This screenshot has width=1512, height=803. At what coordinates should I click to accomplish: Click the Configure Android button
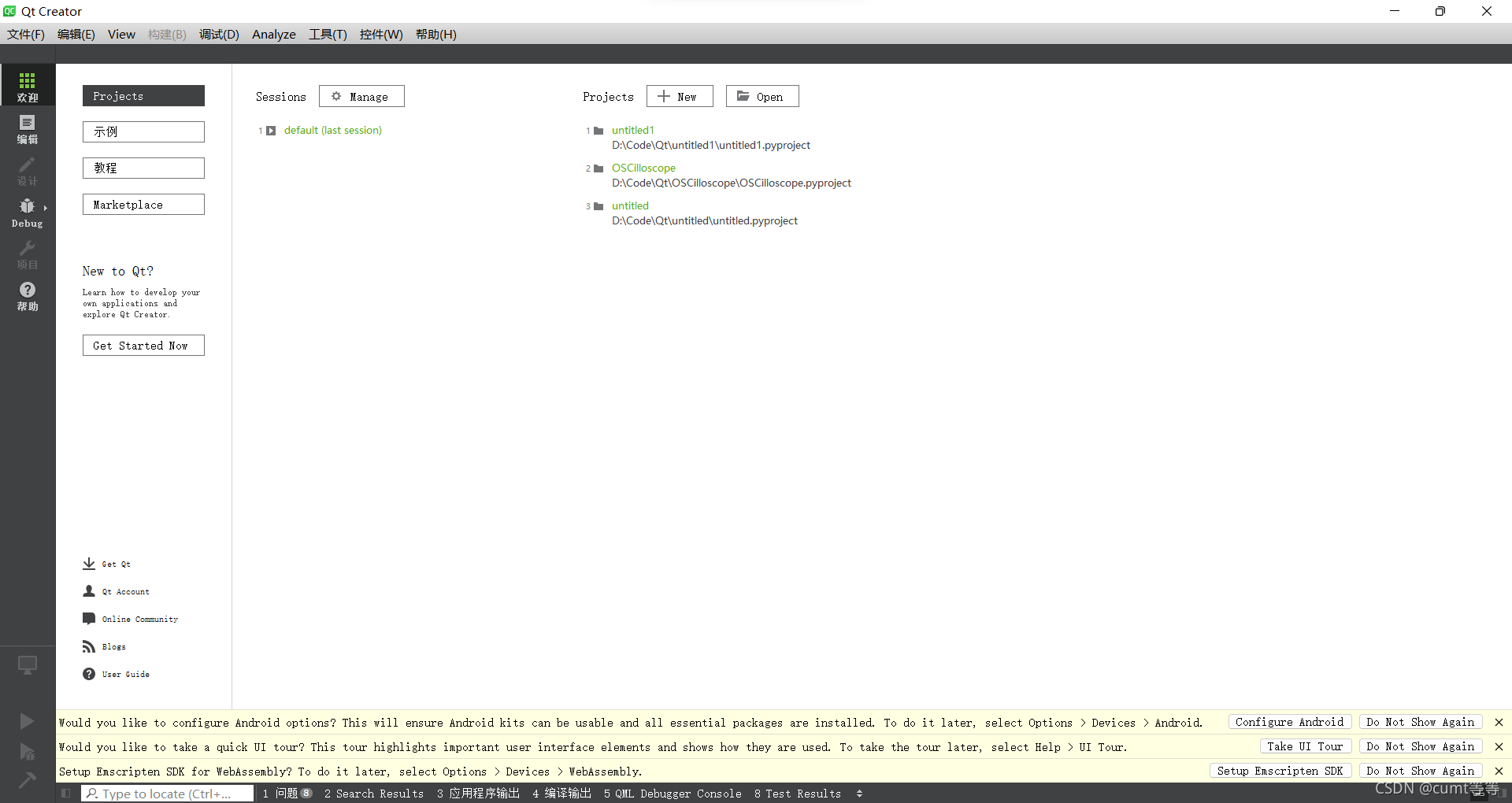1290,722
